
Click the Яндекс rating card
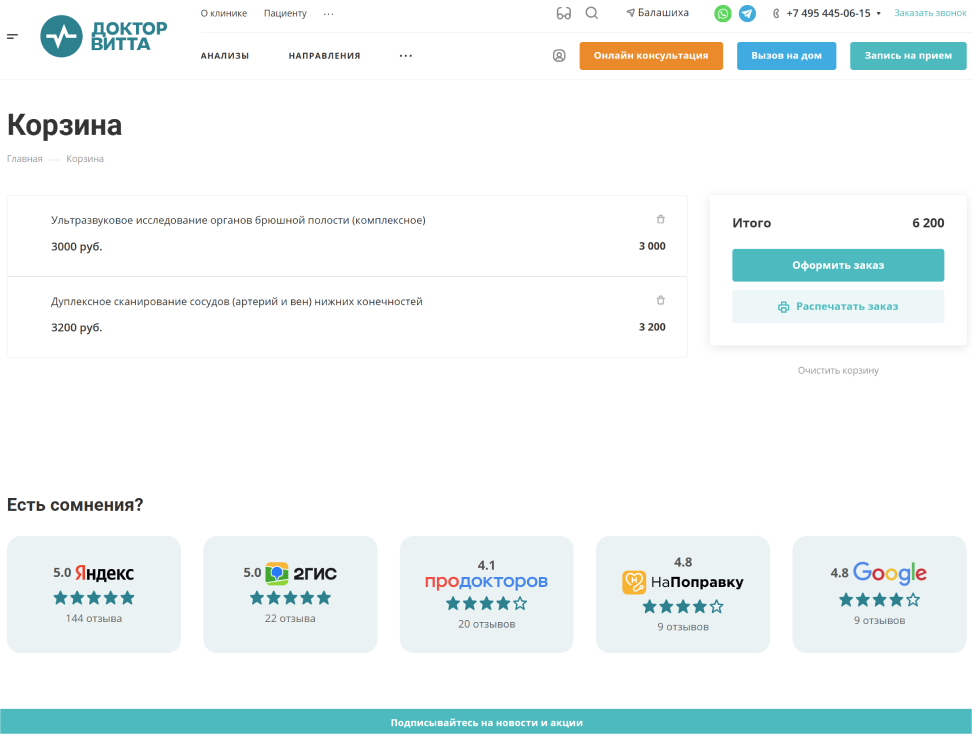tap(94, 595)
